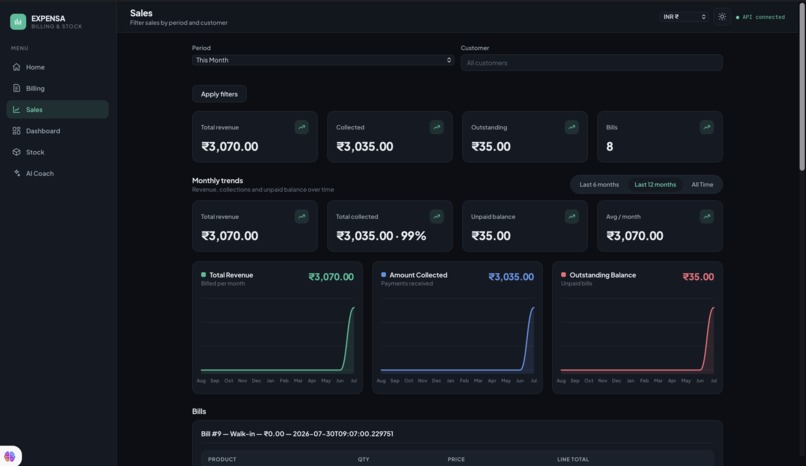The width and height of the screenshot is (806, 466).
Task: Open Dashboard in the sidebar menu
Action: pyautogui.click(x=58, y=131)
